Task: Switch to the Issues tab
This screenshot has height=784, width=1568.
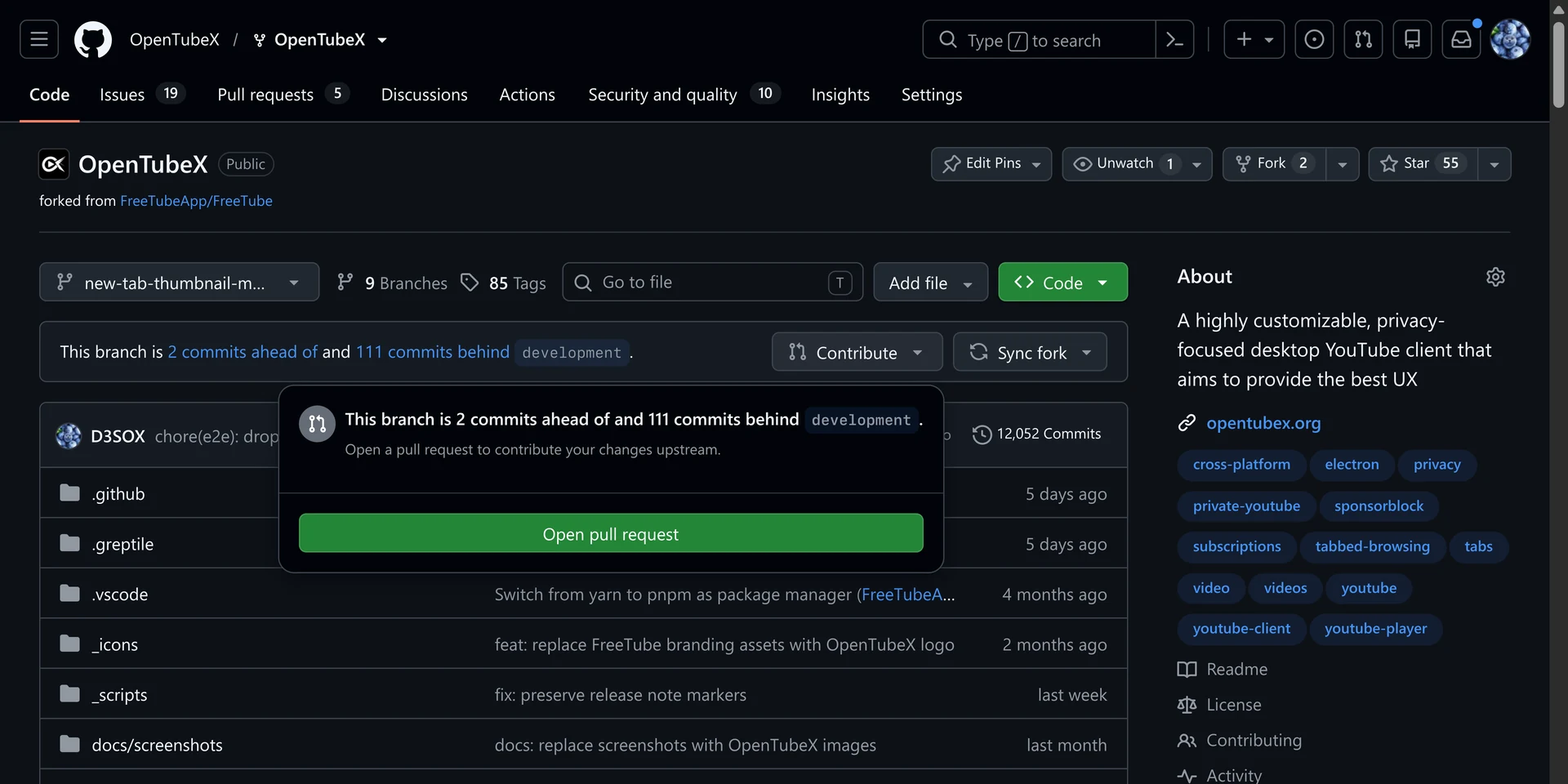Action: pyautogui.click(x=141, y=95)
